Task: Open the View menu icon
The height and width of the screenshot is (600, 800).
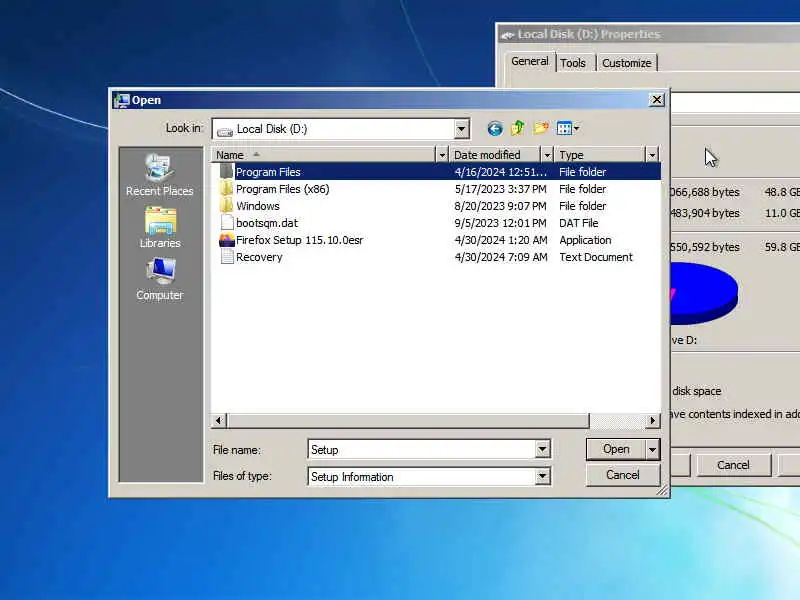Action: pos(567,129)
